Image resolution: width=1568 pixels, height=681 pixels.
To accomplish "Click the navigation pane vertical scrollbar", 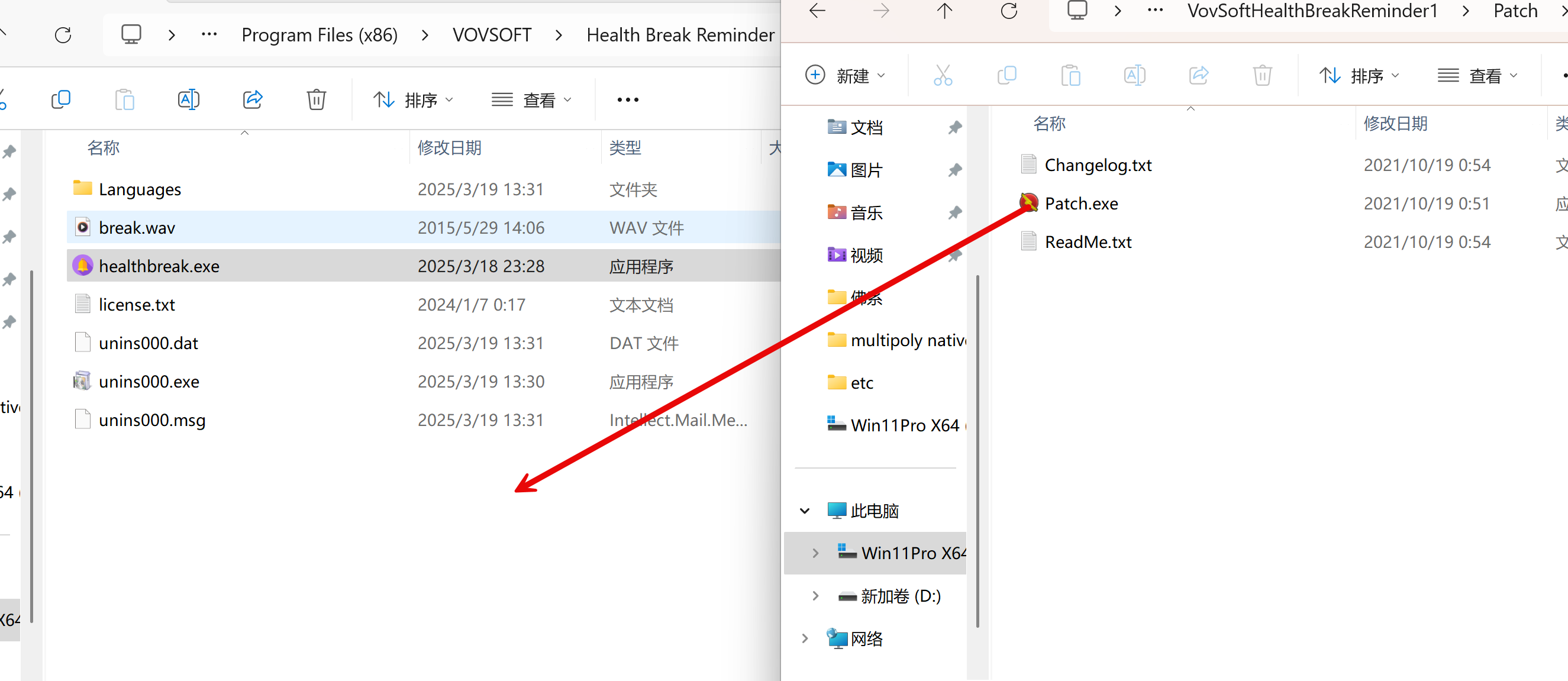I will 977,450.
